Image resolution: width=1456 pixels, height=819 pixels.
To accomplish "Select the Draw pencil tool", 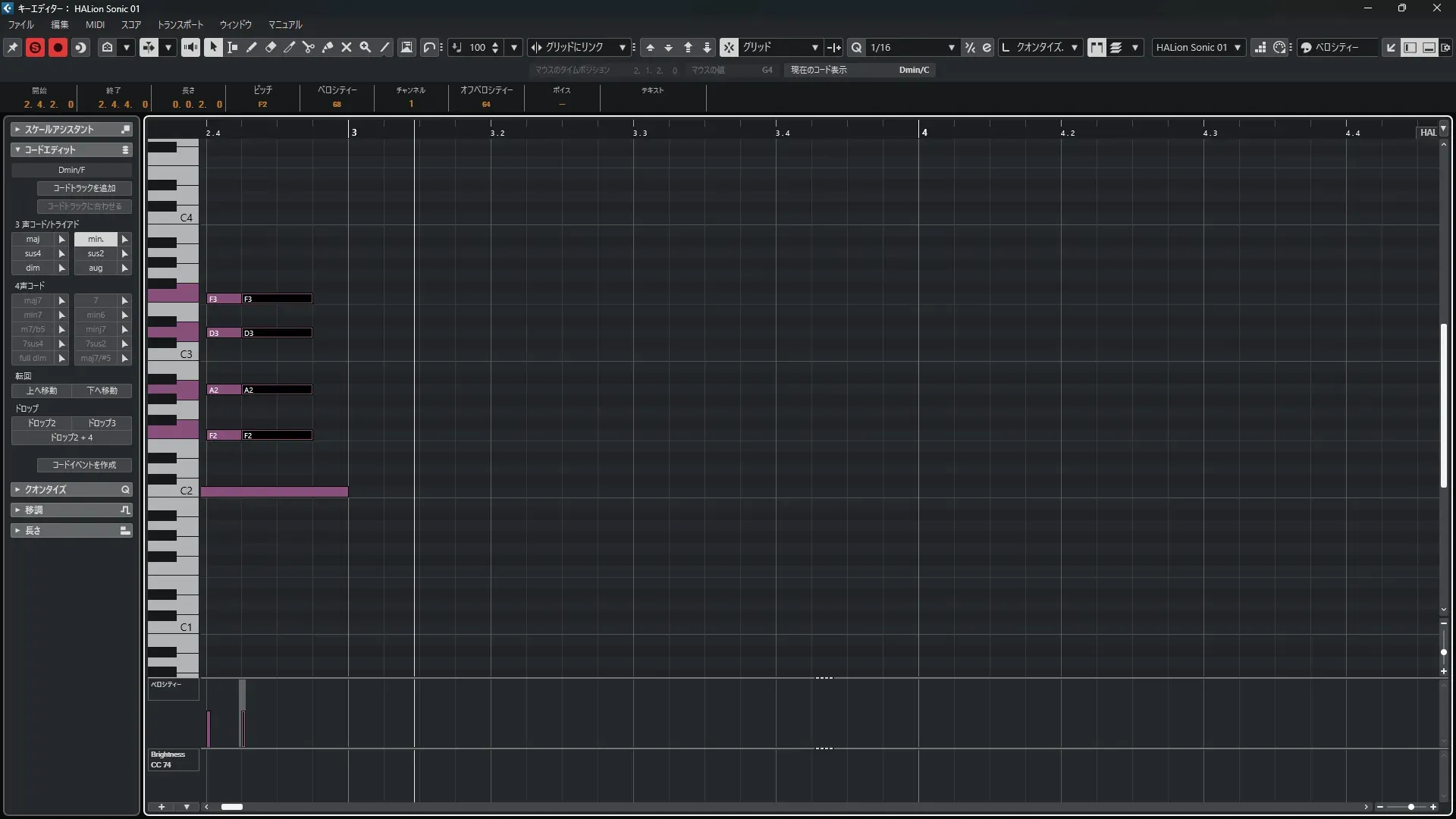I will click(x=251, y=47).
